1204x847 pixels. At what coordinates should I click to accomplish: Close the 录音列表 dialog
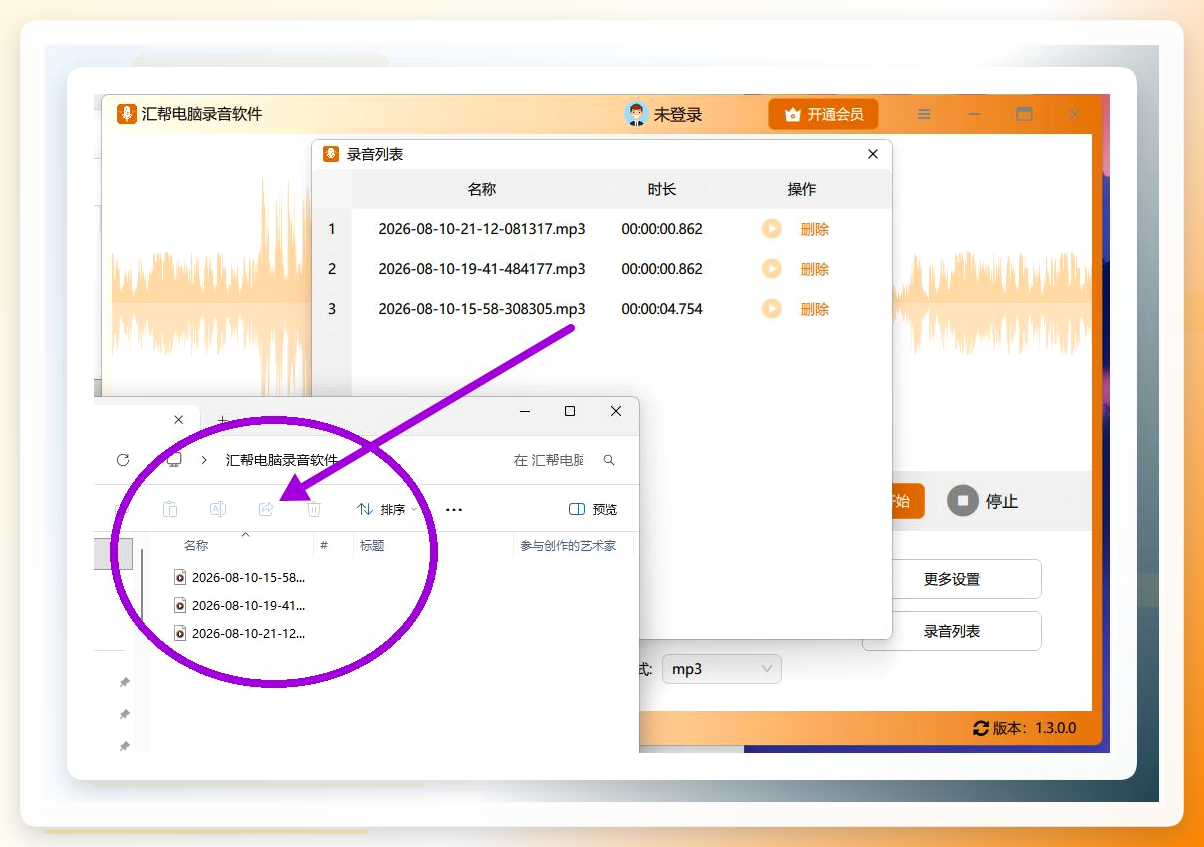873,154
